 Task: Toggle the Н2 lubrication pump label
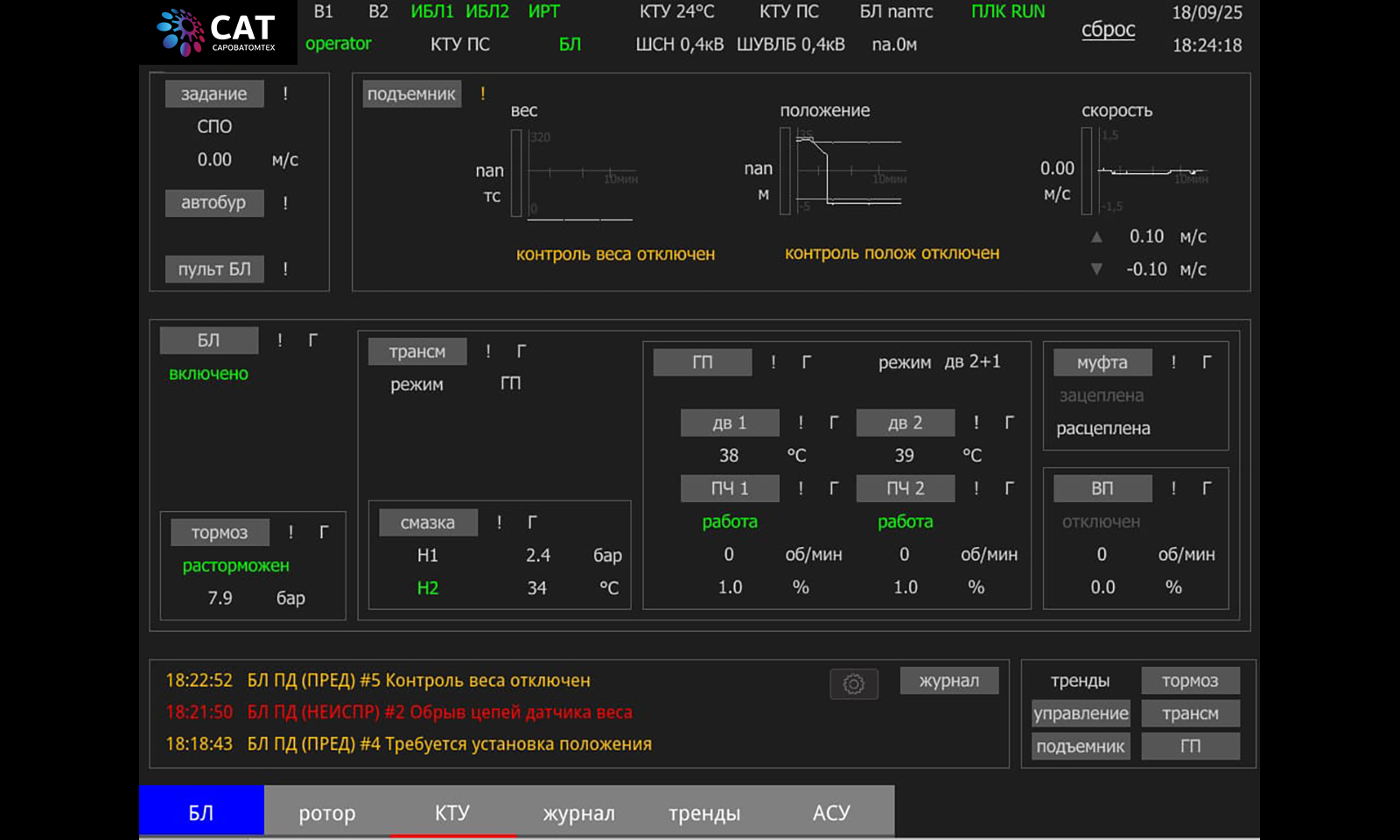[x=427, y=588]
